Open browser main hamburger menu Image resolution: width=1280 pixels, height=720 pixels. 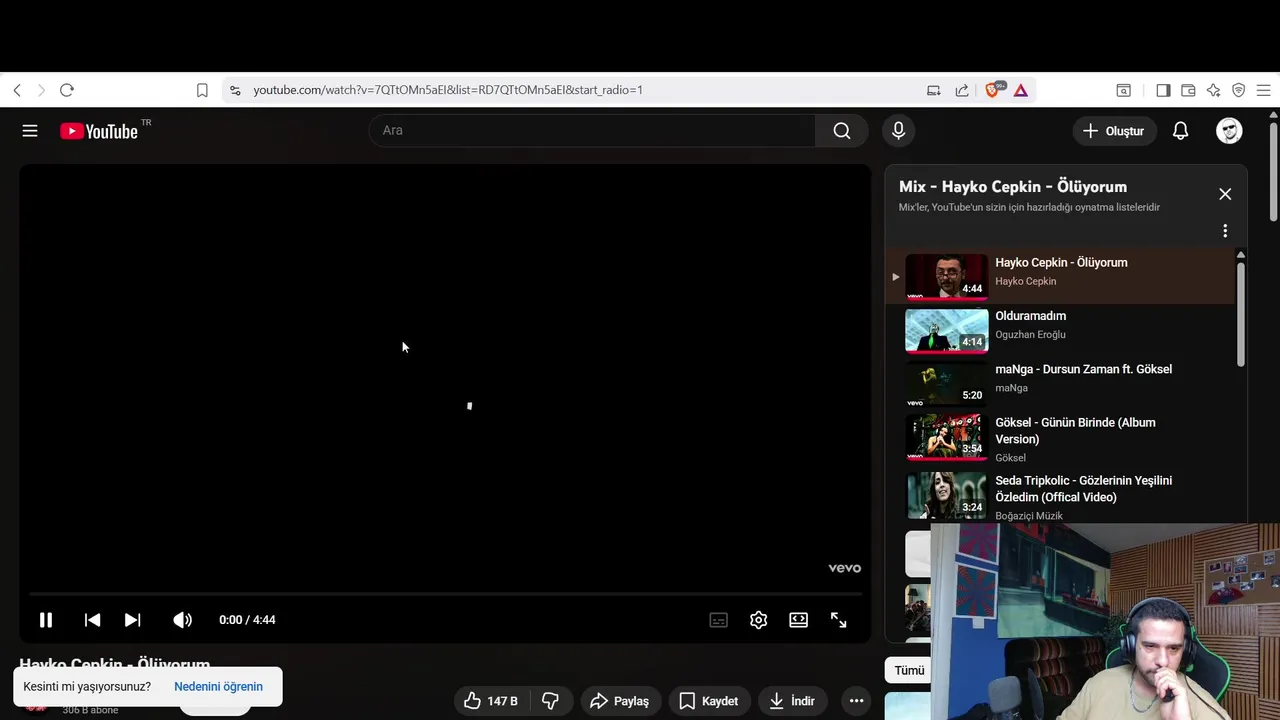(1263, 90)
